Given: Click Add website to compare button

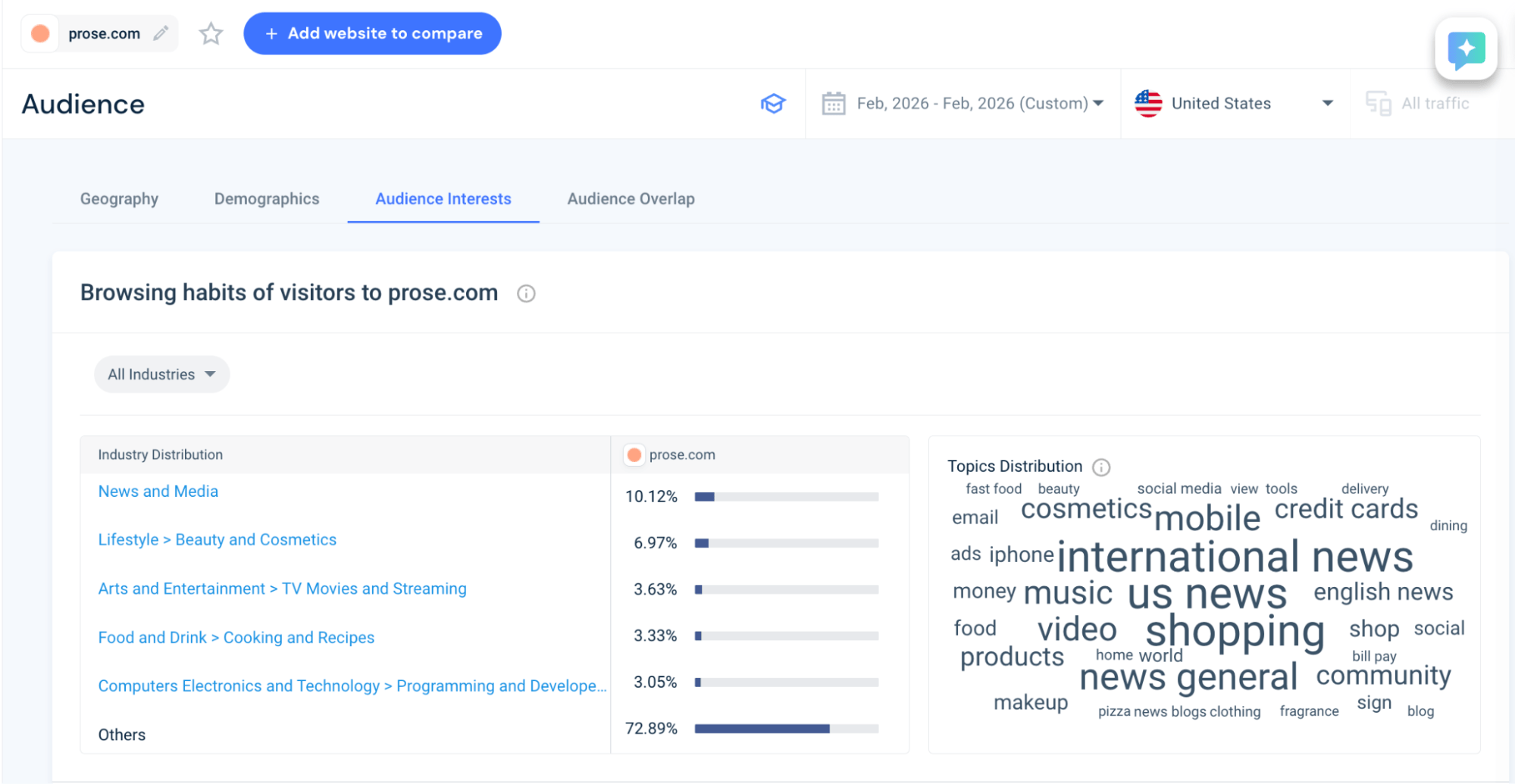Looking at the screenshot, I should tap(372, 33).
